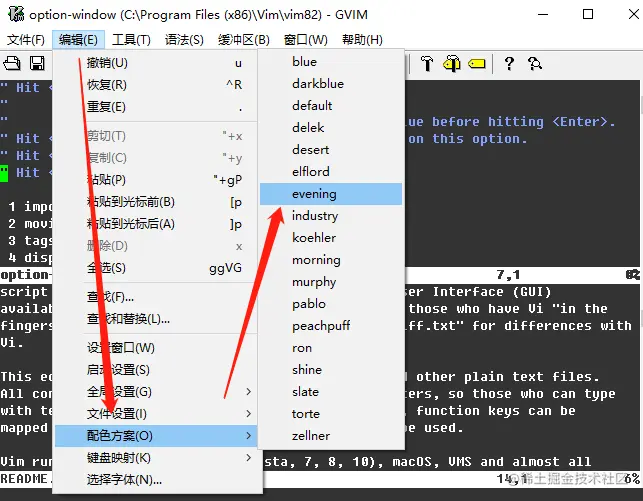Choose 全选(S) from the edit menu
643x501 pixels.
(156, 268)
